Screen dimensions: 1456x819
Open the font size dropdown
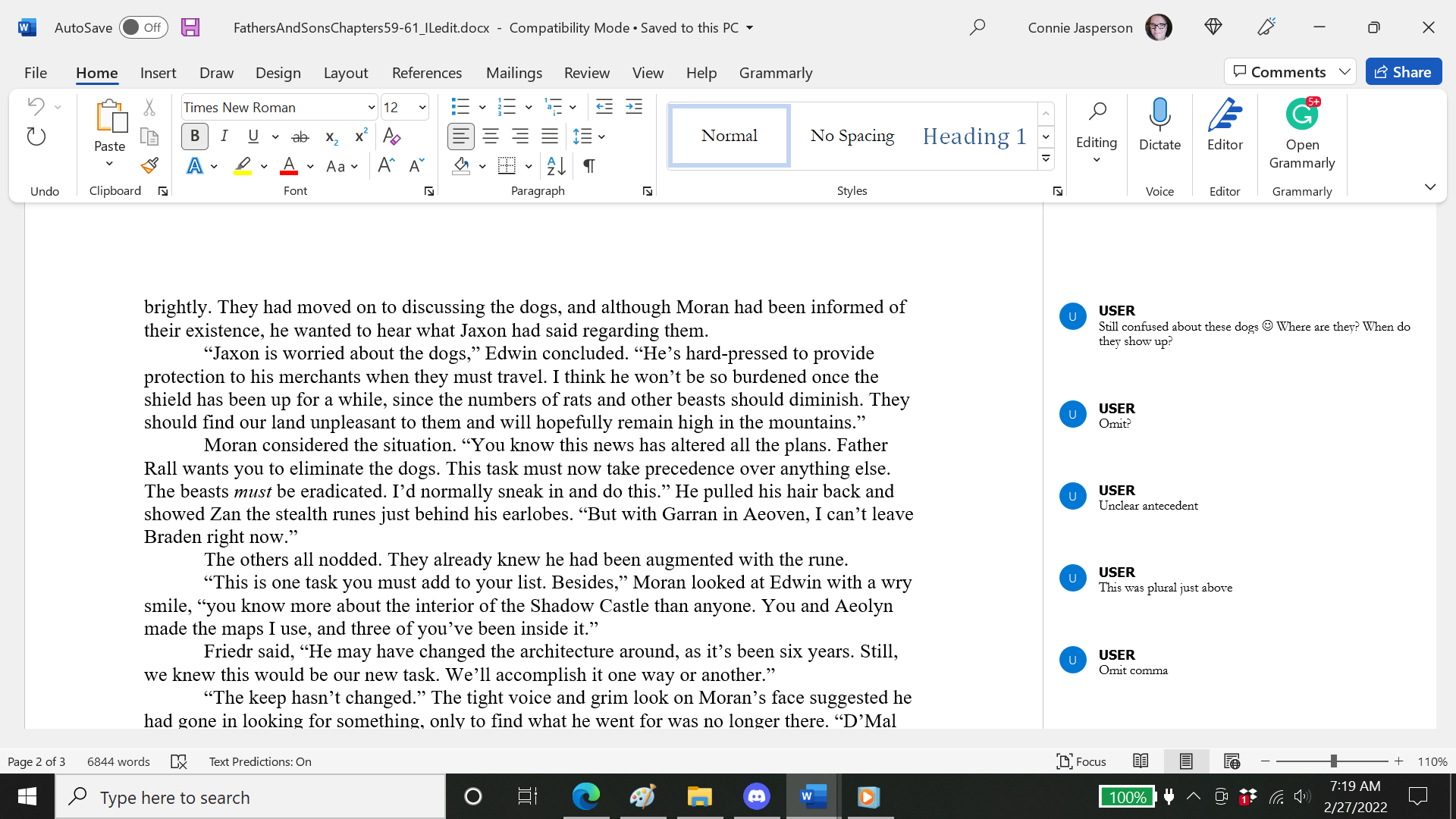click(422, 107)
